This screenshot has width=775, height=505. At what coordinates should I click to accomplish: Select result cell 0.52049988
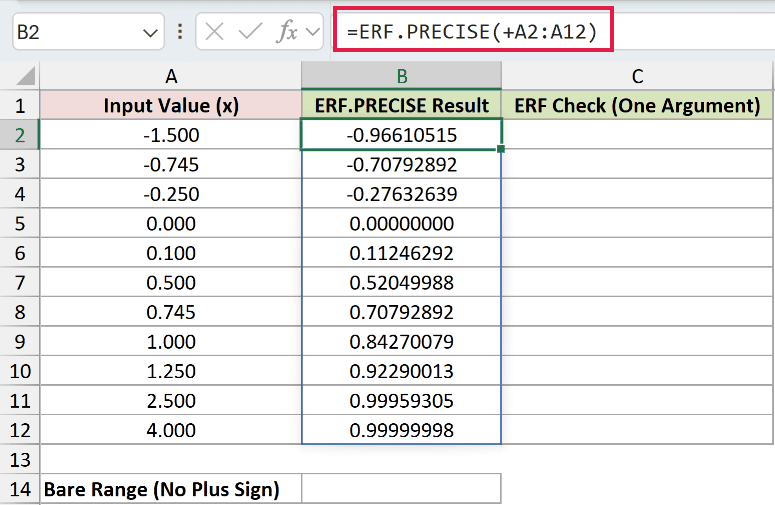[x=401, y=282]
